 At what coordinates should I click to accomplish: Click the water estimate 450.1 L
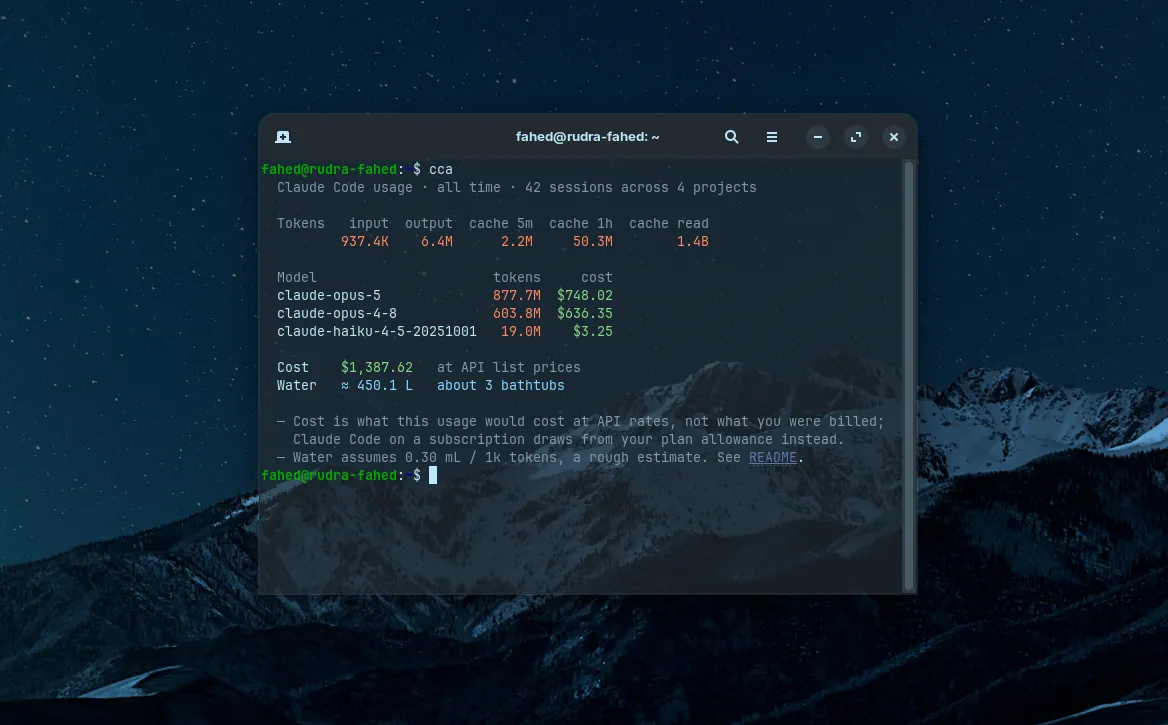tap(385, 386)
